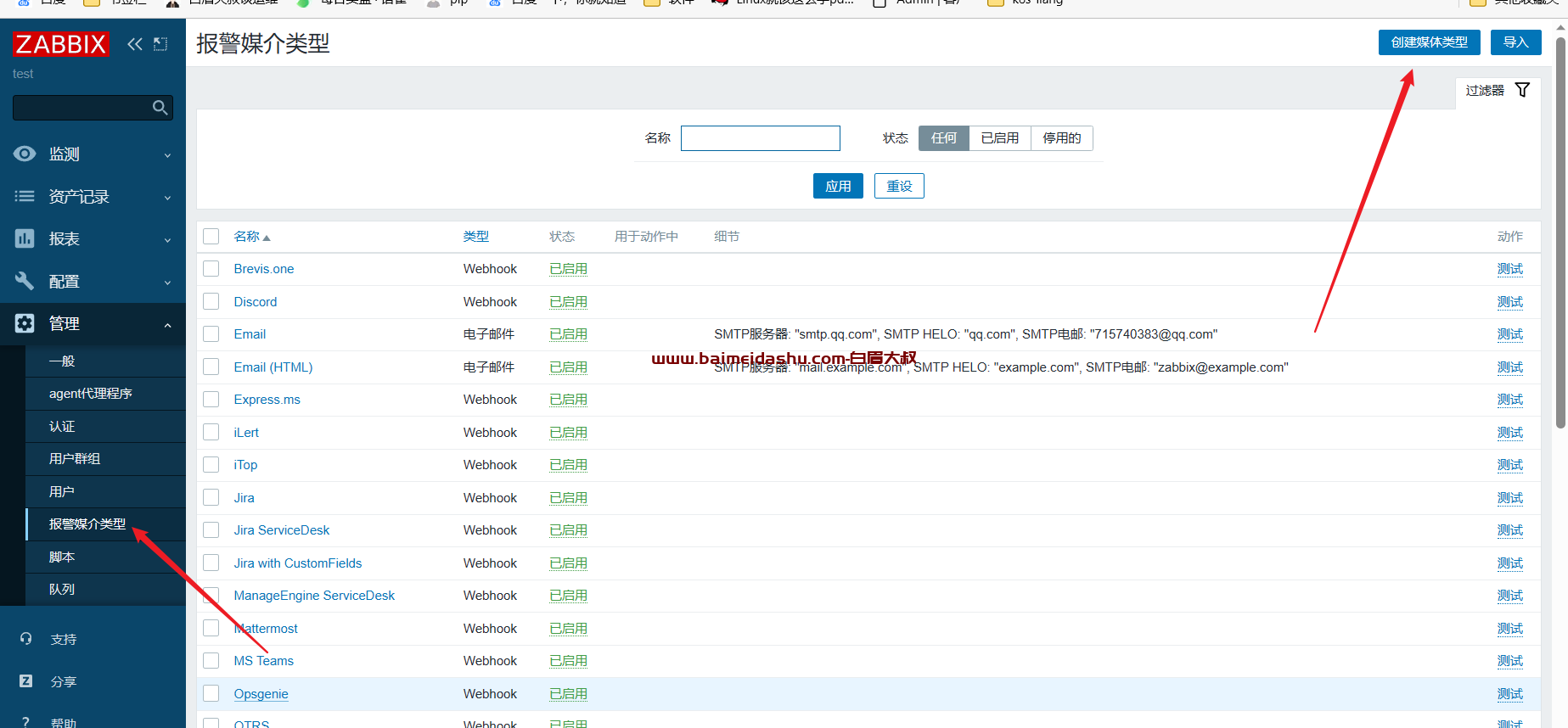The width and height of the screenshot is (1568, 728).
Task: Open the MS Teams media type link
Action: [264, 661]
